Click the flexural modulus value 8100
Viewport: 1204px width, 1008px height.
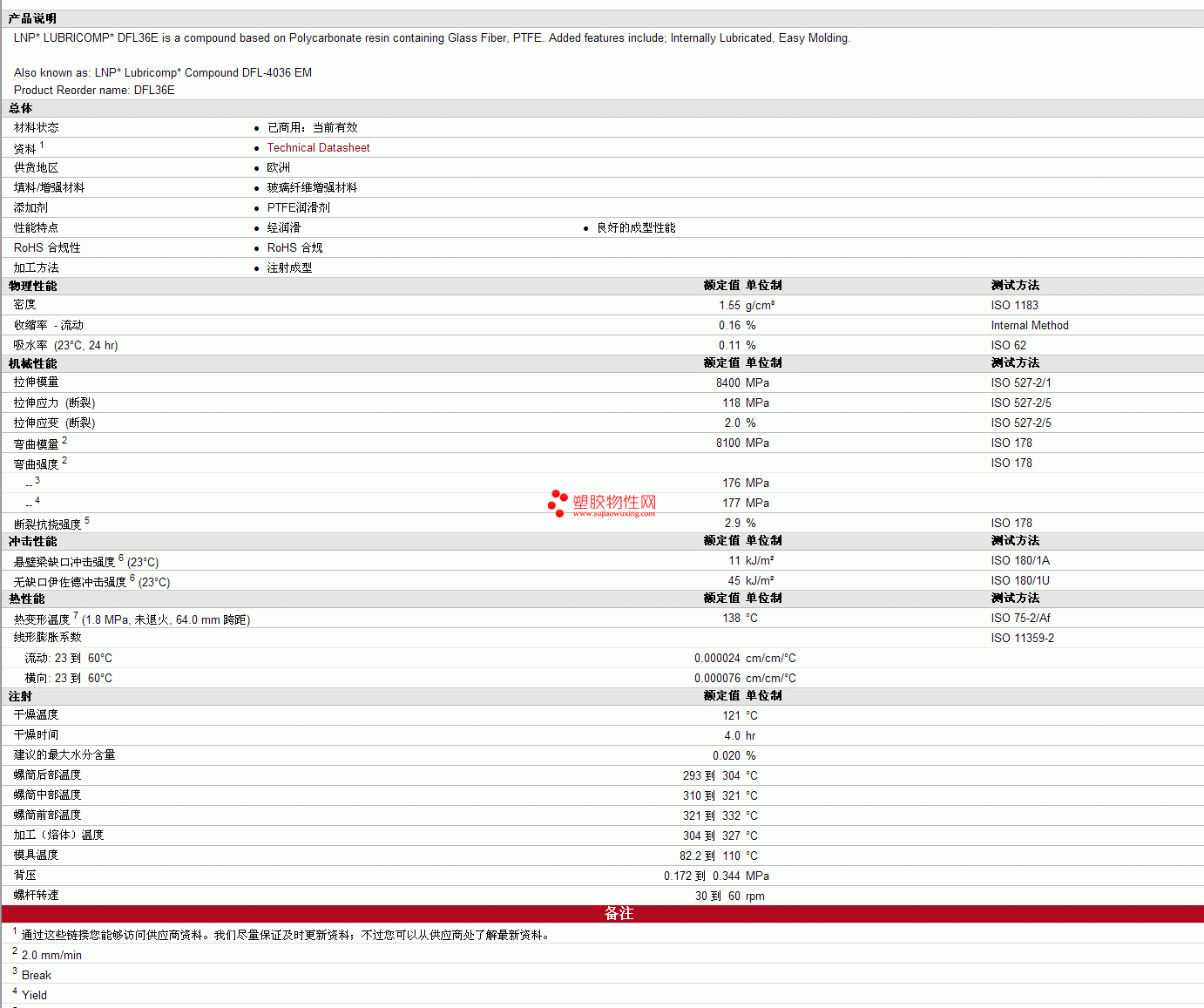coord(728,443)
